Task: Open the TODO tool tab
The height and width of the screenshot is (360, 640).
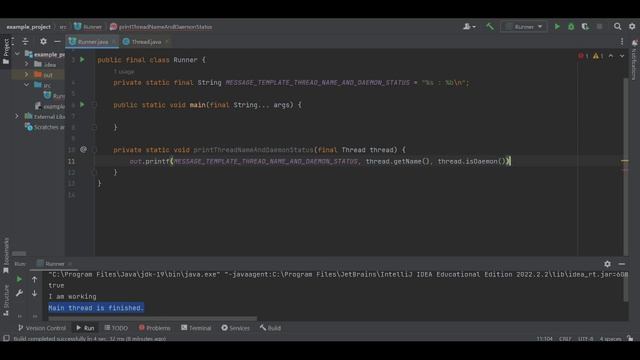Action: 116,328
